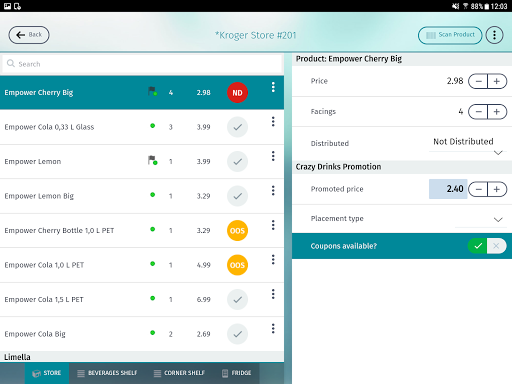Decrease Price with the minus button
Viewport: 512px width, 384px height.
pos(478,81)
